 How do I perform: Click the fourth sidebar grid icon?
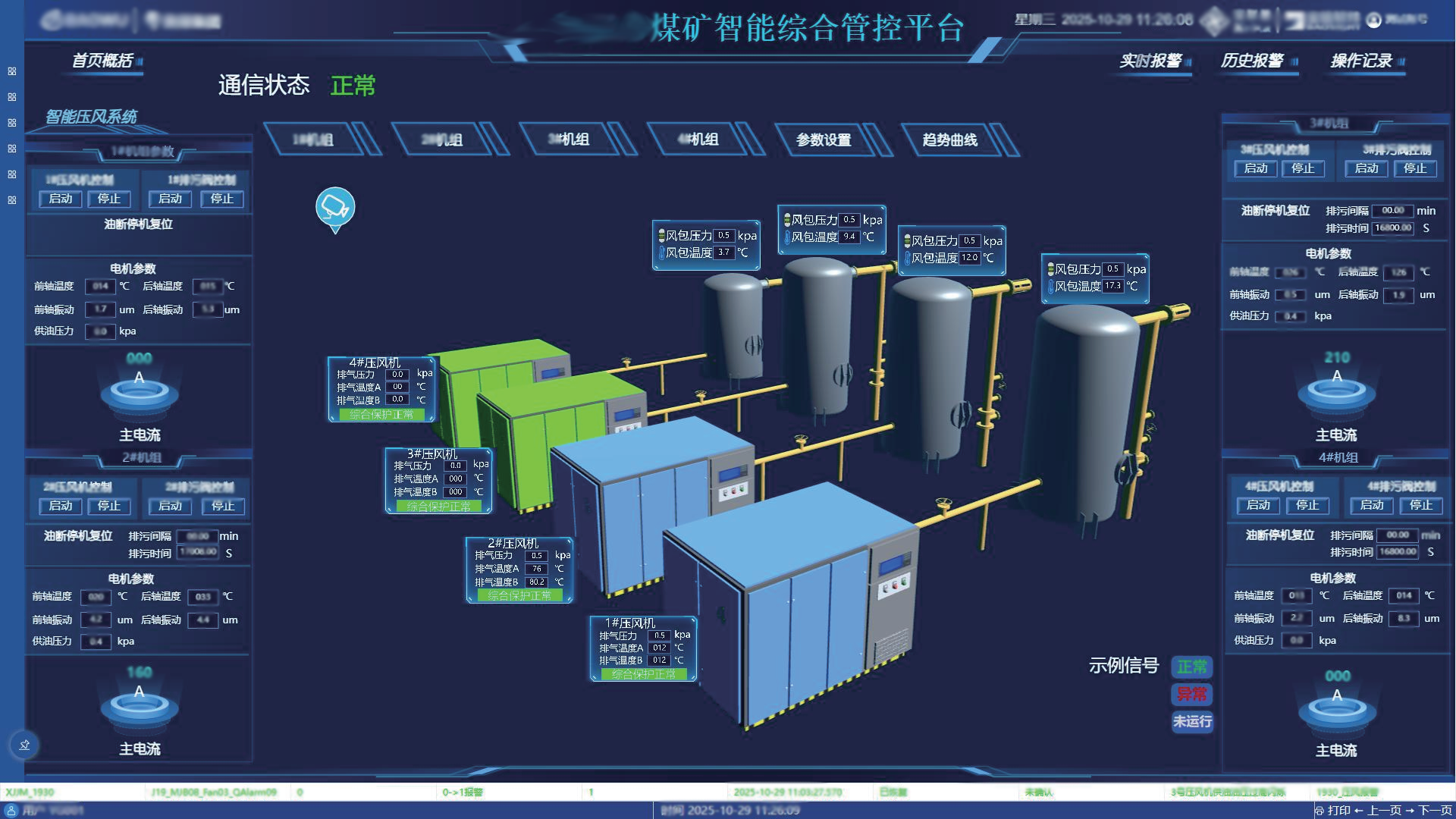coord(12,149)
